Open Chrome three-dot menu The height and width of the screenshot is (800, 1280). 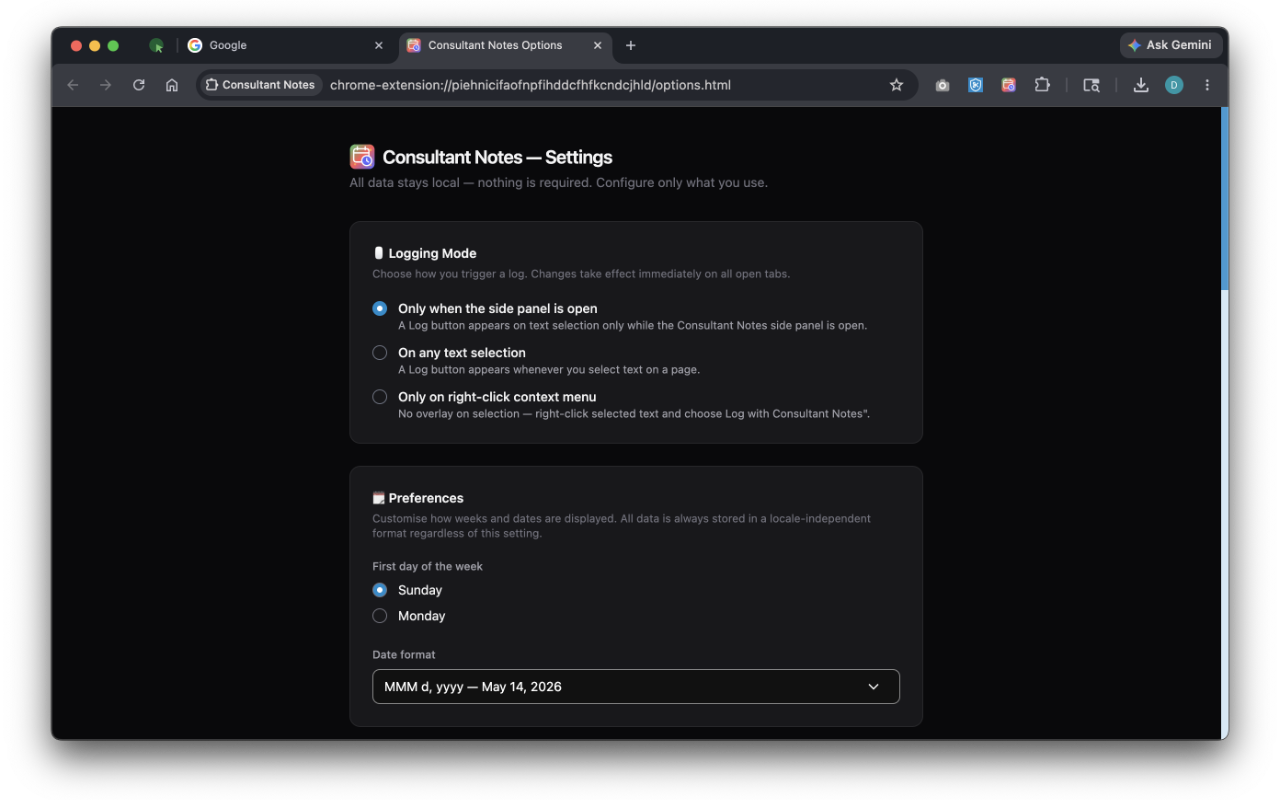[1207, 85]
